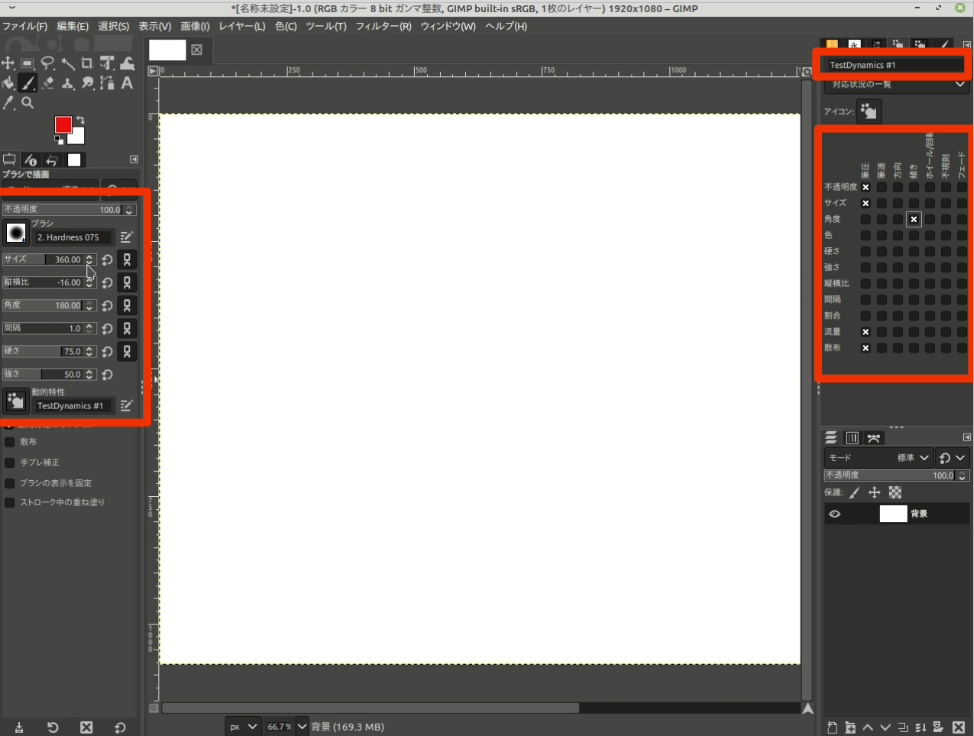This screenshot has width=974, height=736.
Task: Click the TestDynamics #1 name field
Action: tap(894, 65)
